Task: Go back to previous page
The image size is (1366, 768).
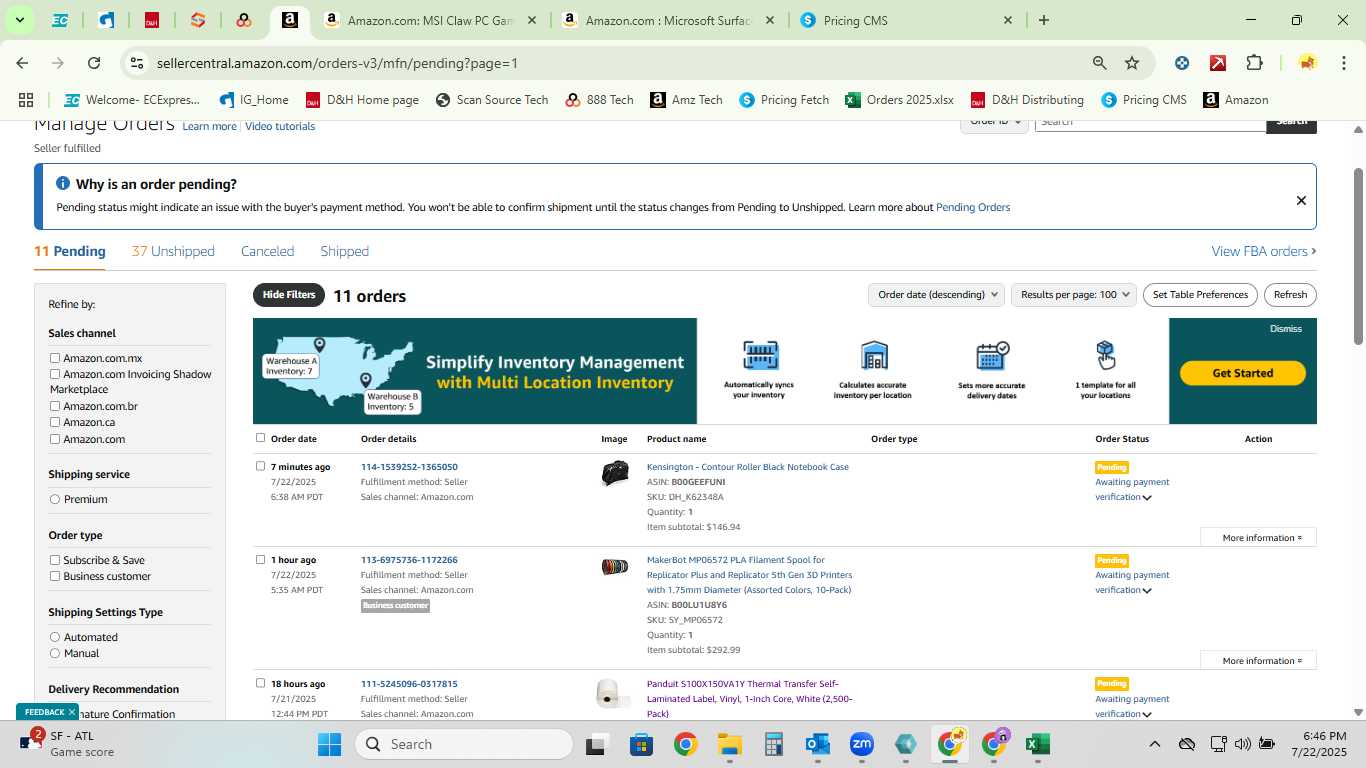Action: (22, 63)
